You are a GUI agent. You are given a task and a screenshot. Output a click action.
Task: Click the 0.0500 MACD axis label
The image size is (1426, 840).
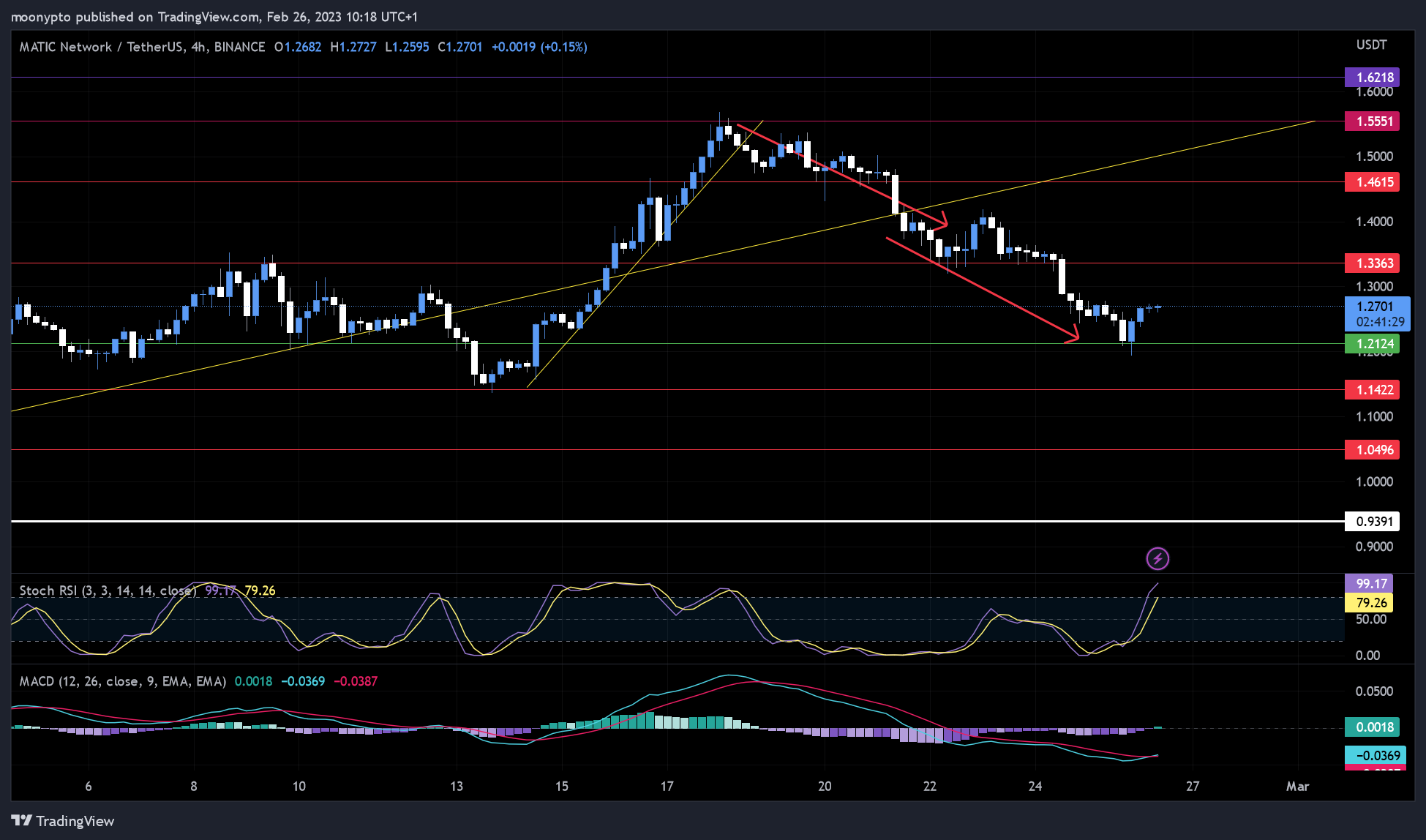click(x=1374, y=691)
